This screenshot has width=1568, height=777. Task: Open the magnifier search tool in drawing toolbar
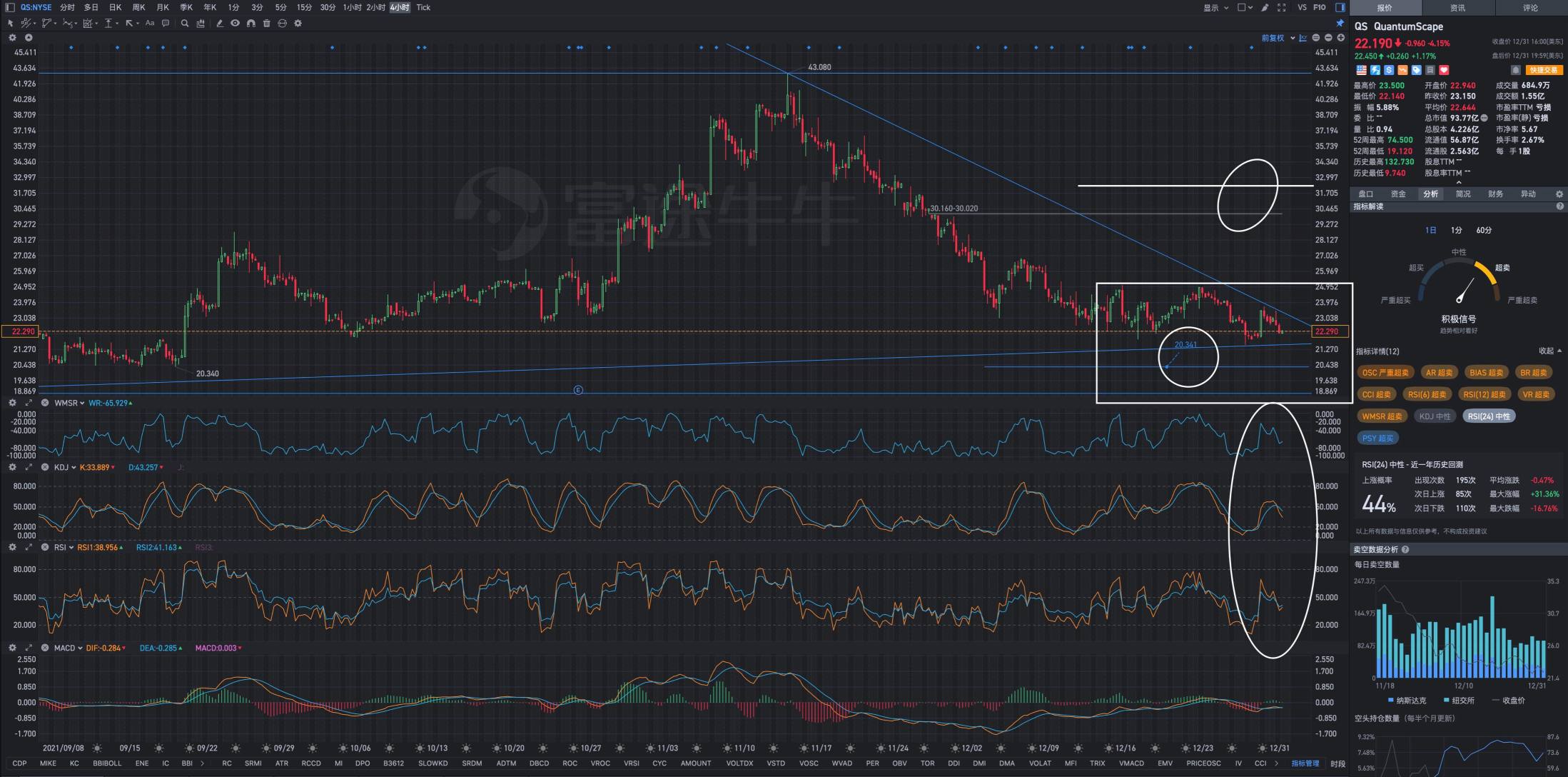[x=185, y=23]
